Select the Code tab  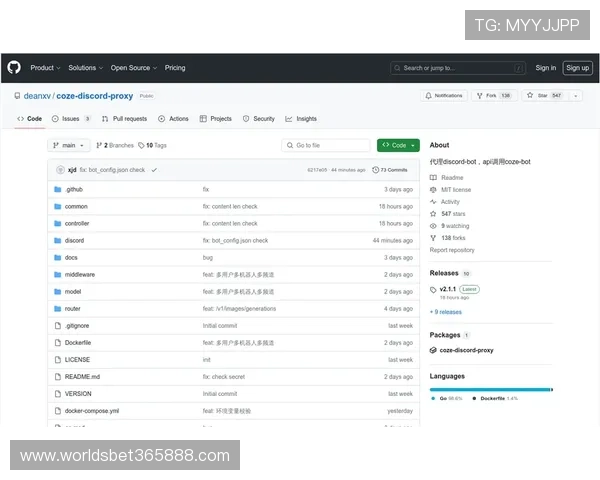(x=29, y=119)
